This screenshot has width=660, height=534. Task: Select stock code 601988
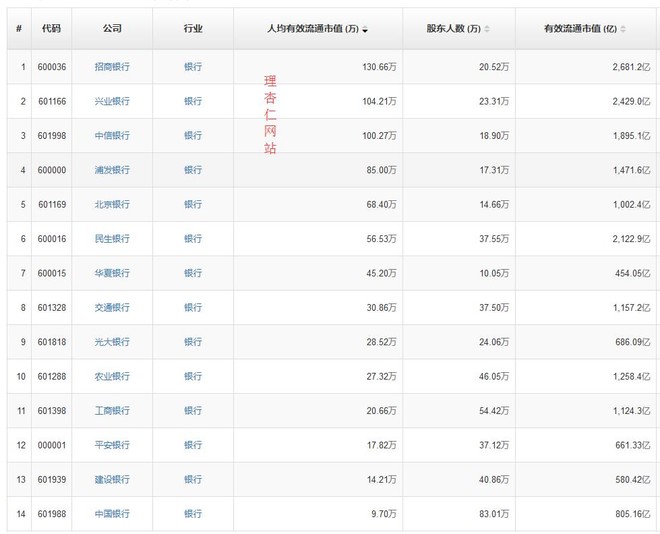pos(52,514)
